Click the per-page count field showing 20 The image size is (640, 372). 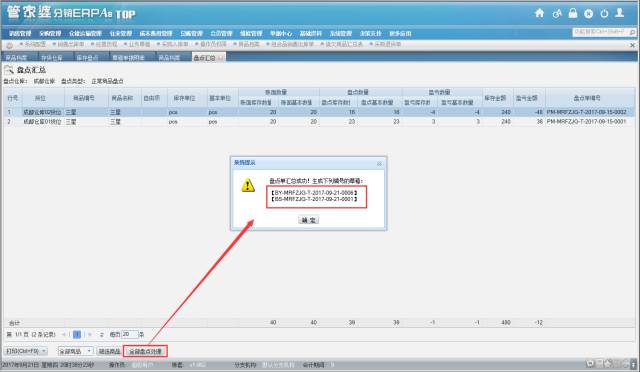click(x=130, y=334)
